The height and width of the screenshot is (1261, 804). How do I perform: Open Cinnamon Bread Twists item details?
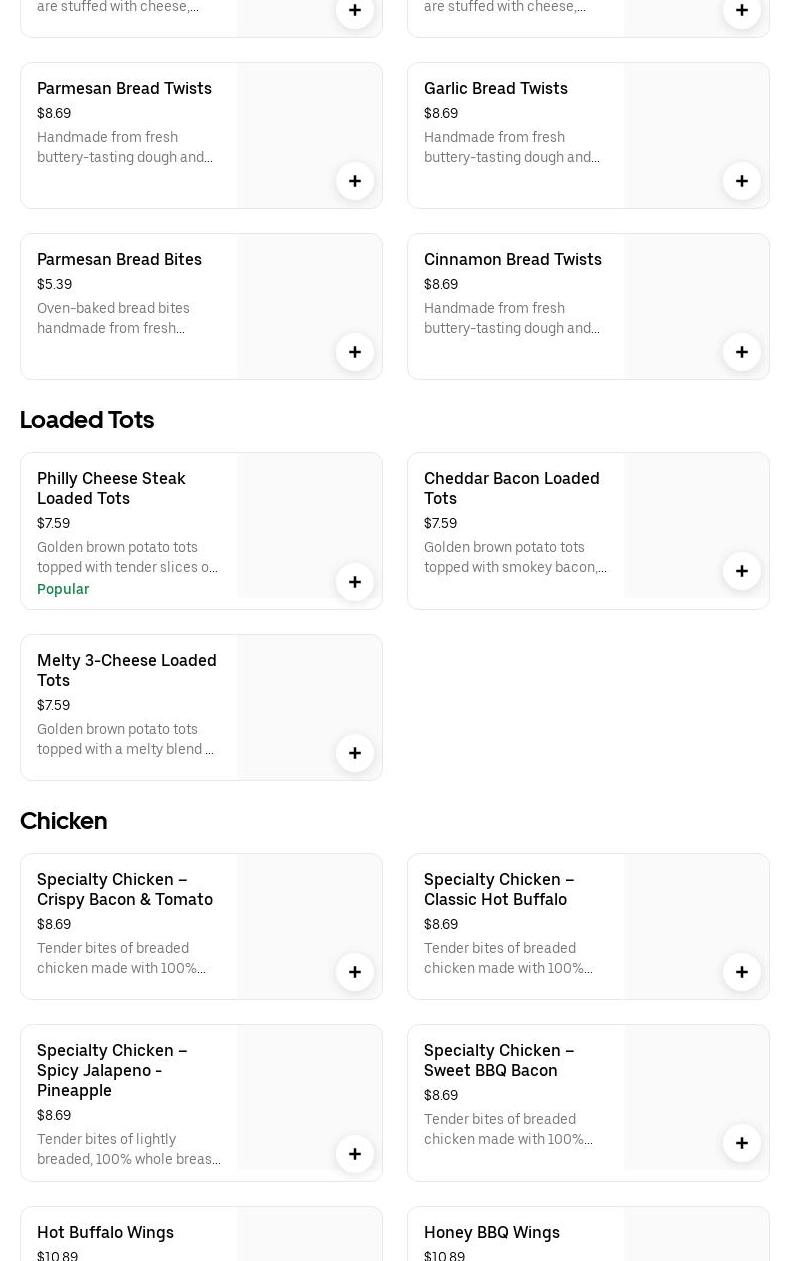tap(512, 259)
